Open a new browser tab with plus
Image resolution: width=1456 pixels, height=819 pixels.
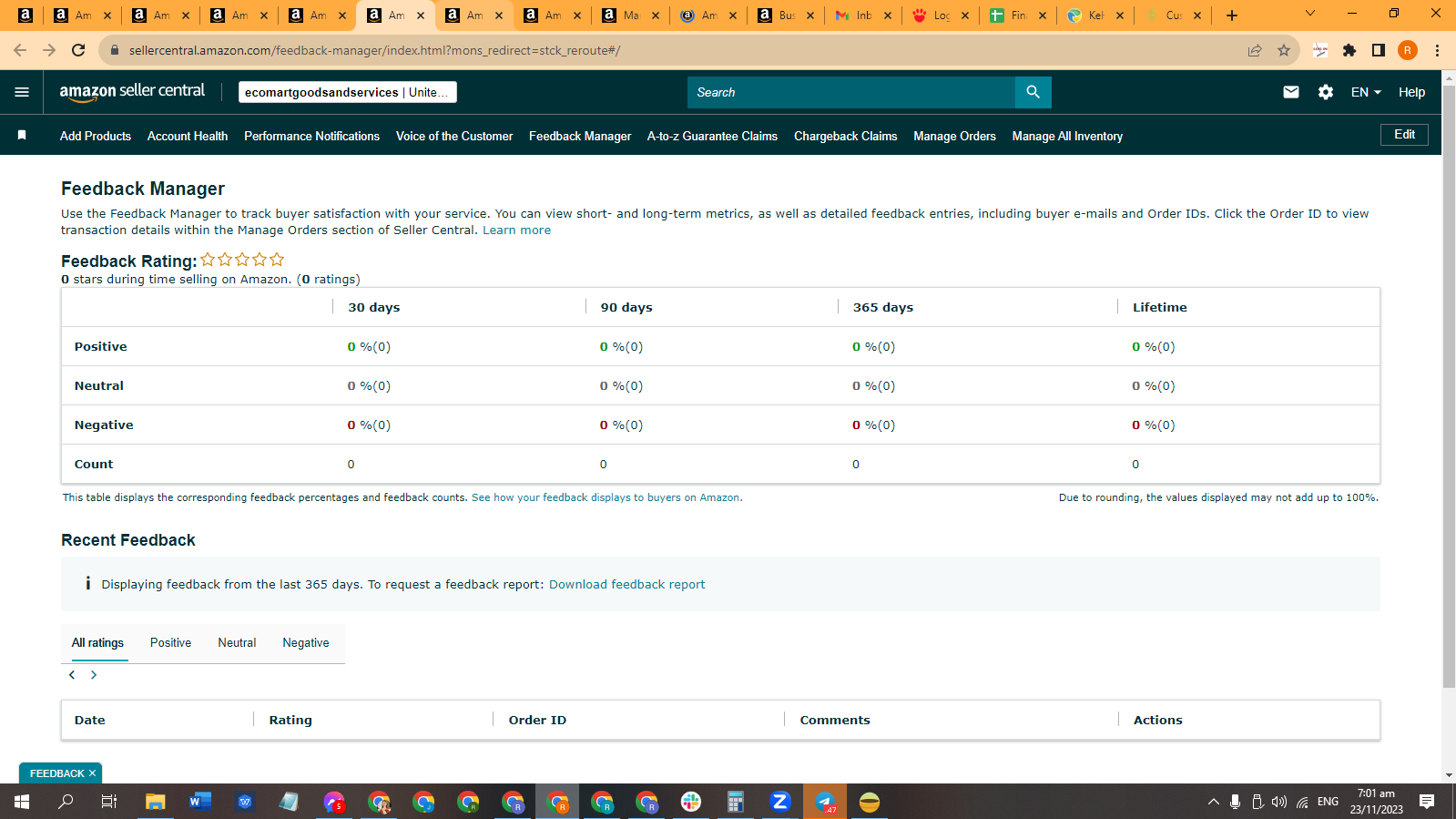pos(1232,15)
